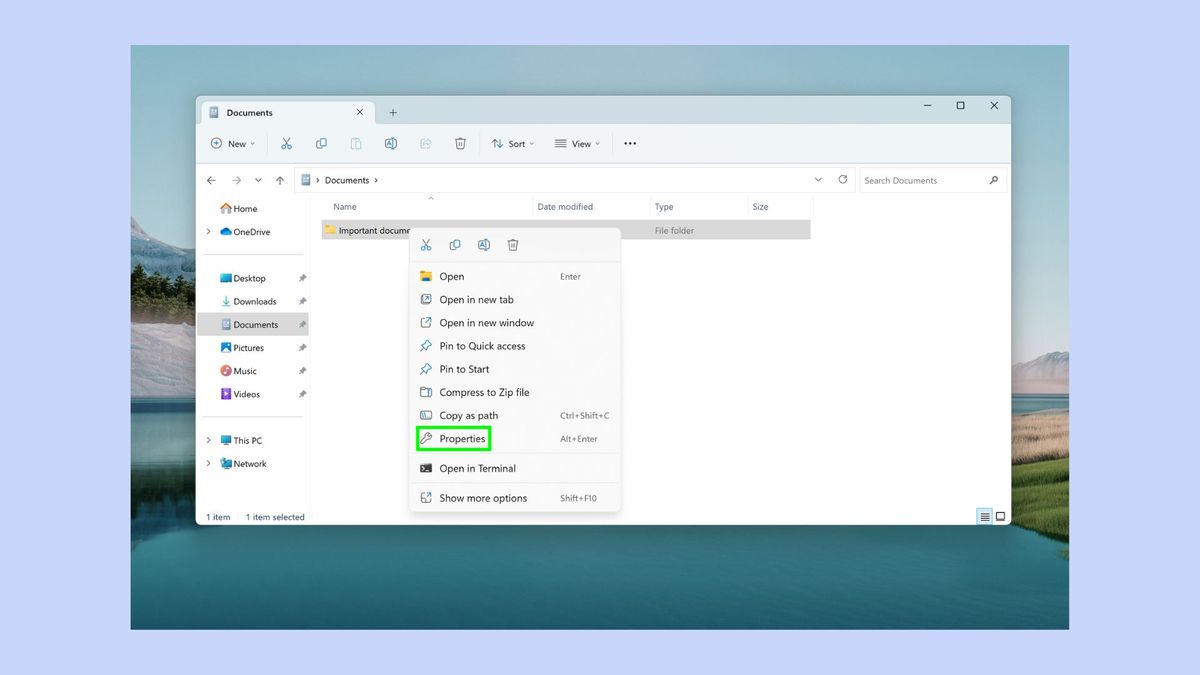Image resolution: width=1200 pixels, height=675 pixels.
Task: Click the Paste icon in the toolbar
Action: coord(356,143)
